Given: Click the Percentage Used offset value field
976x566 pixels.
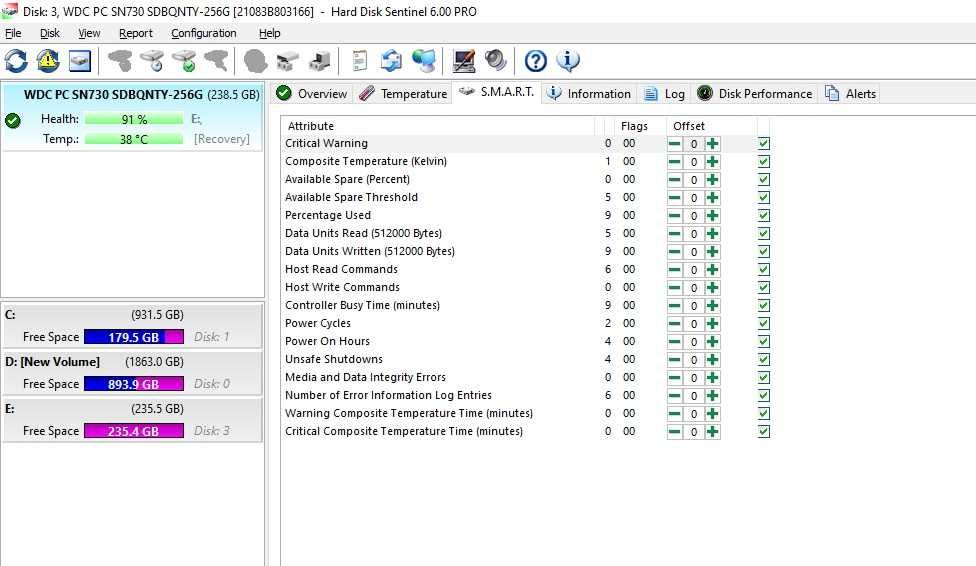Looking at the screenshot, I should [693, 216].
